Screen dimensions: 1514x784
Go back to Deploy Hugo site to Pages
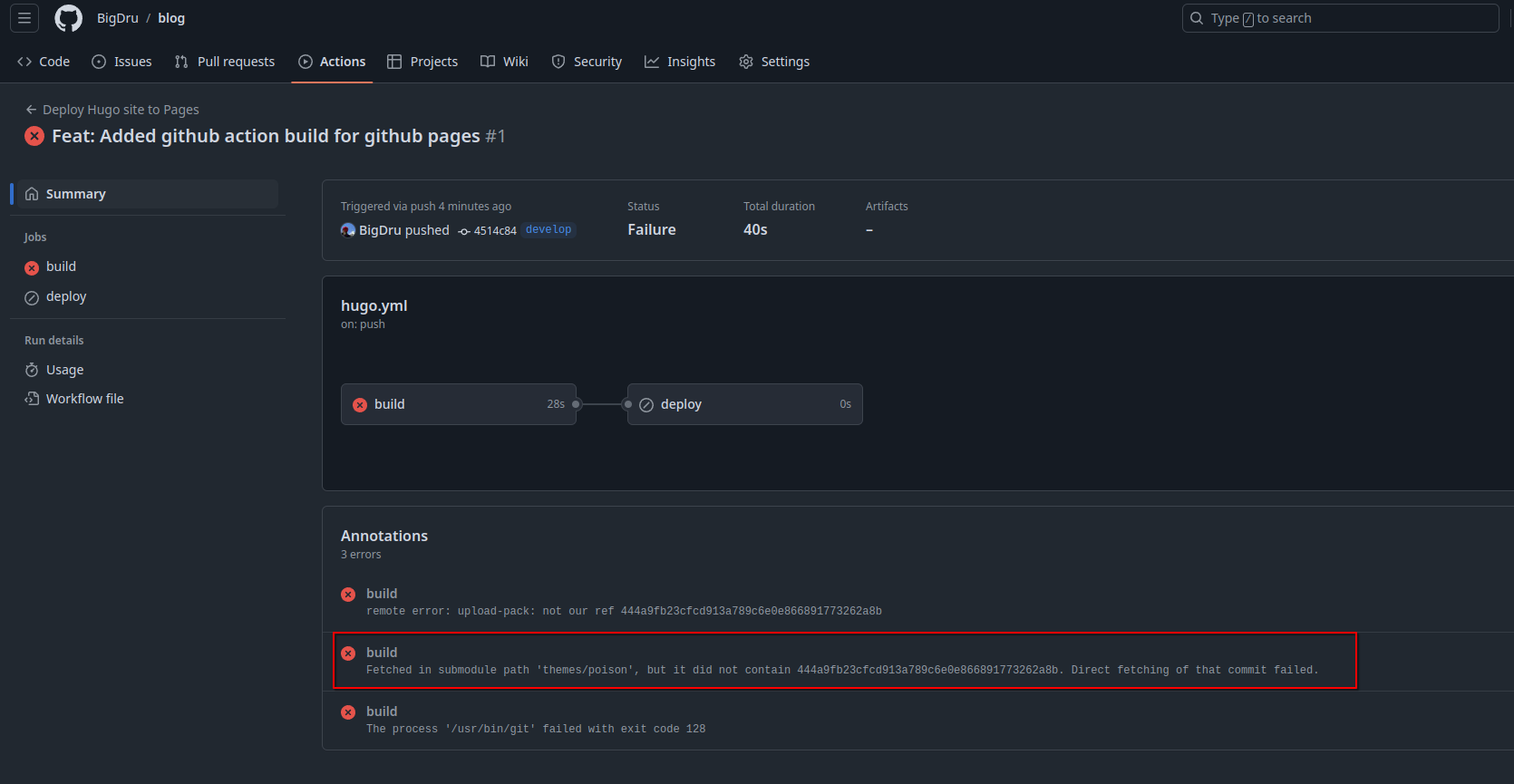pos(112,110)
